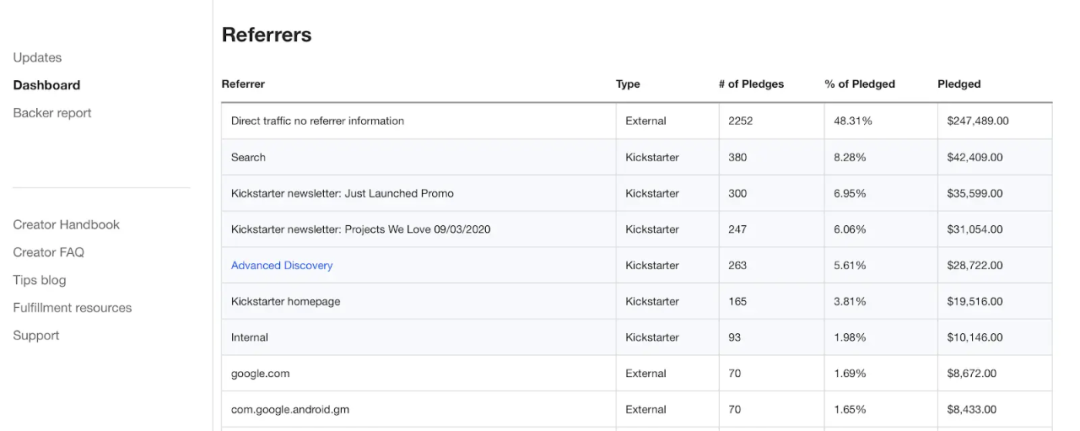This screenshot has width=1080, height=431.
Task: Open the Creator Handbook link
Action: pos(66,225)
